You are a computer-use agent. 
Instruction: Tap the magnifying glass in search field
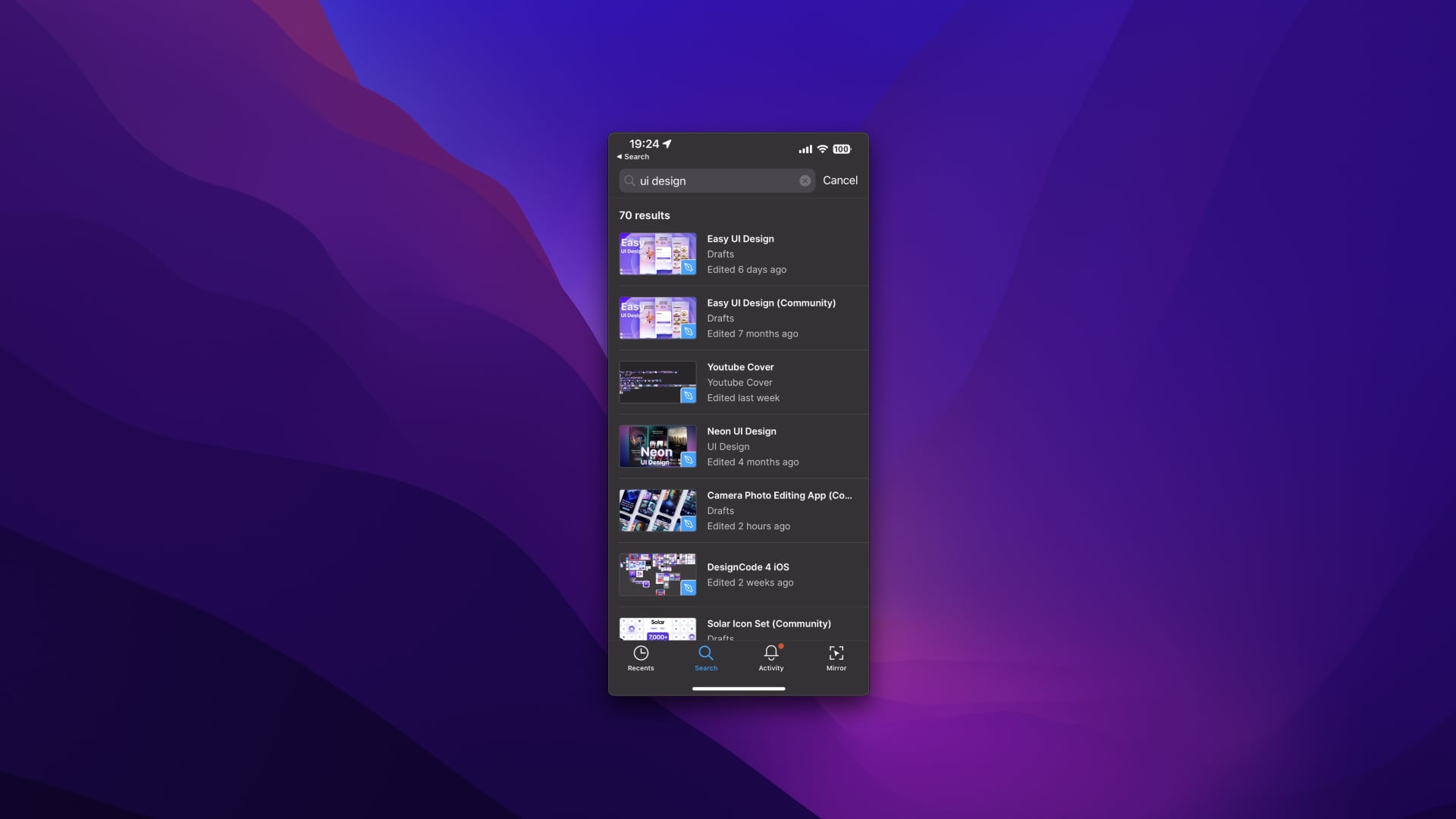point(629,180)
